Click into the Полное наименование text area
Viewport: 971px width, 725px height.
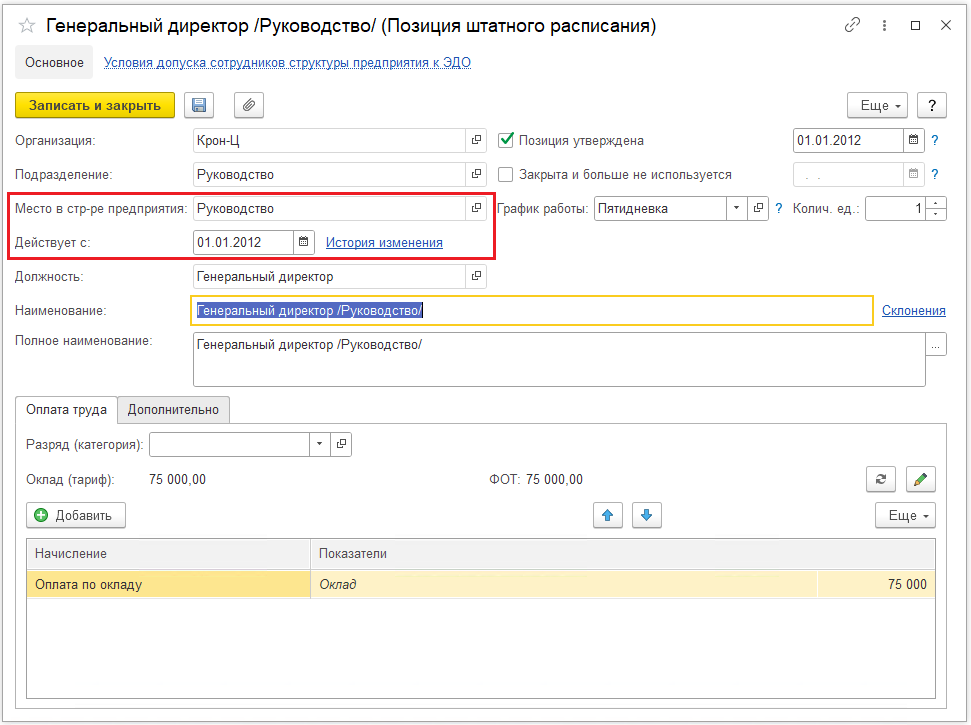coord(559,360)
